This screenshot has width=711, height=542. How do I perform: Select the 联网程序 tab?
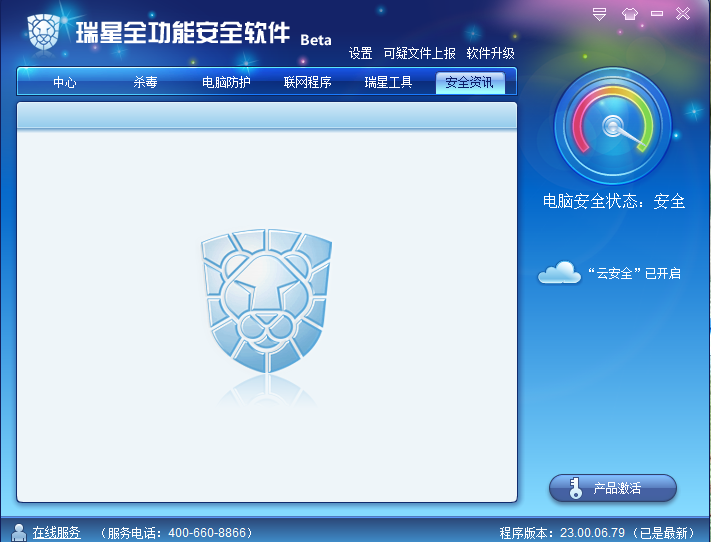(307, 82)
